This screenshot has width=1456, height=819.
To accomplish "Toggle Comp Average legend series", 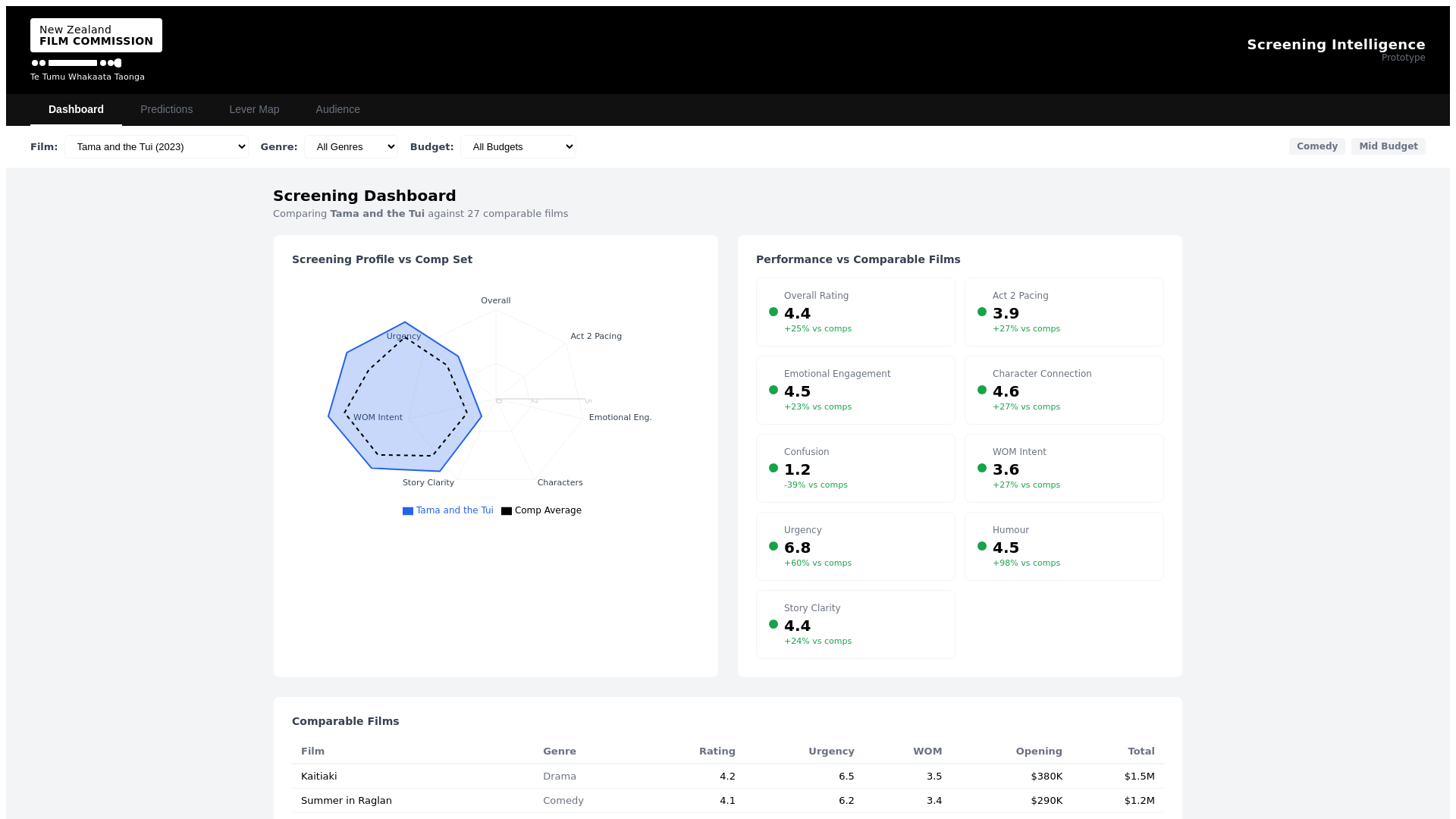I will click(548, 510).
